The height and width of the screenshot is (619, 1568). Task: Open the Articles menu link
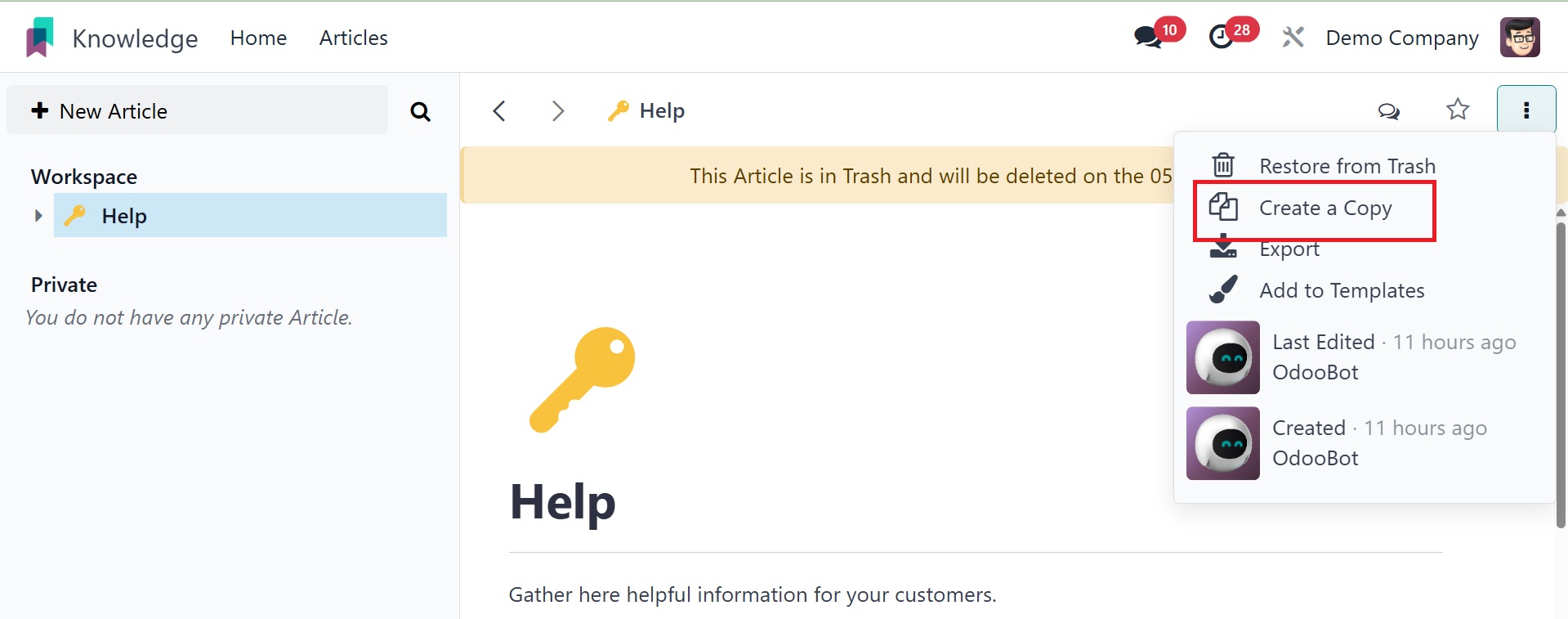click(x=353, y=38)
